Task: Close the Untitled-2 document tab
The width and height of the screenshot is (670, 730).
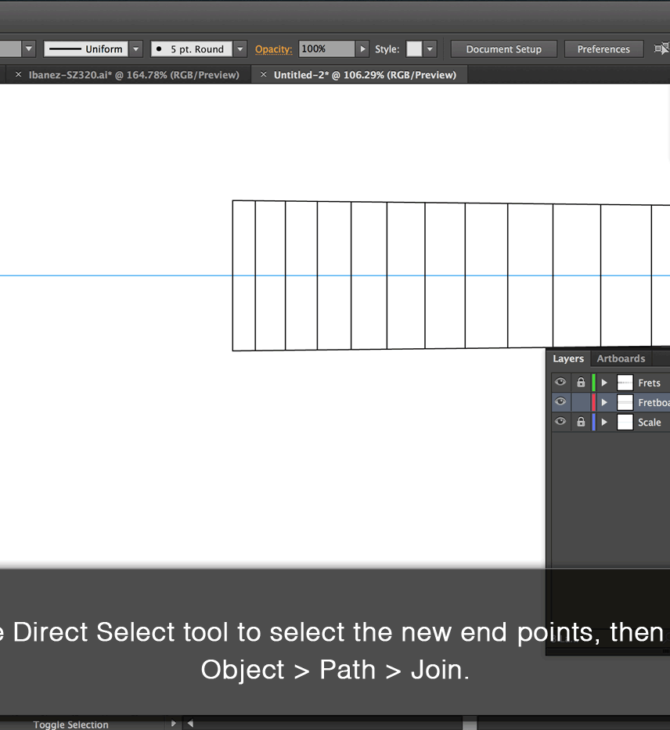Action: point(263,75)
